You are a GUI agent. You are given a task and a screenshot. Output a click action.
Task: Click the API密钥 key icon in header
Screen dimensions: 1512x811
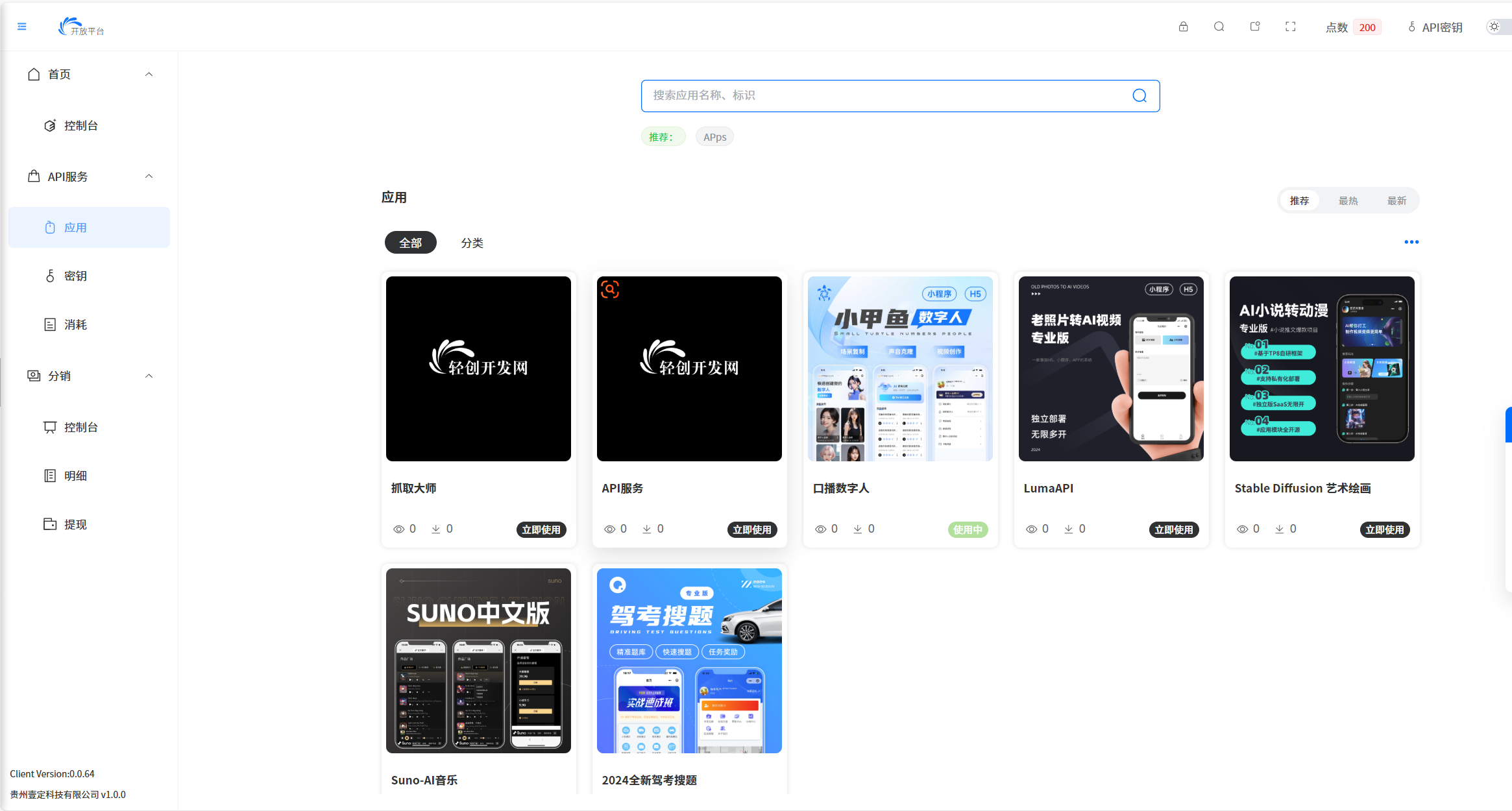1412,27
